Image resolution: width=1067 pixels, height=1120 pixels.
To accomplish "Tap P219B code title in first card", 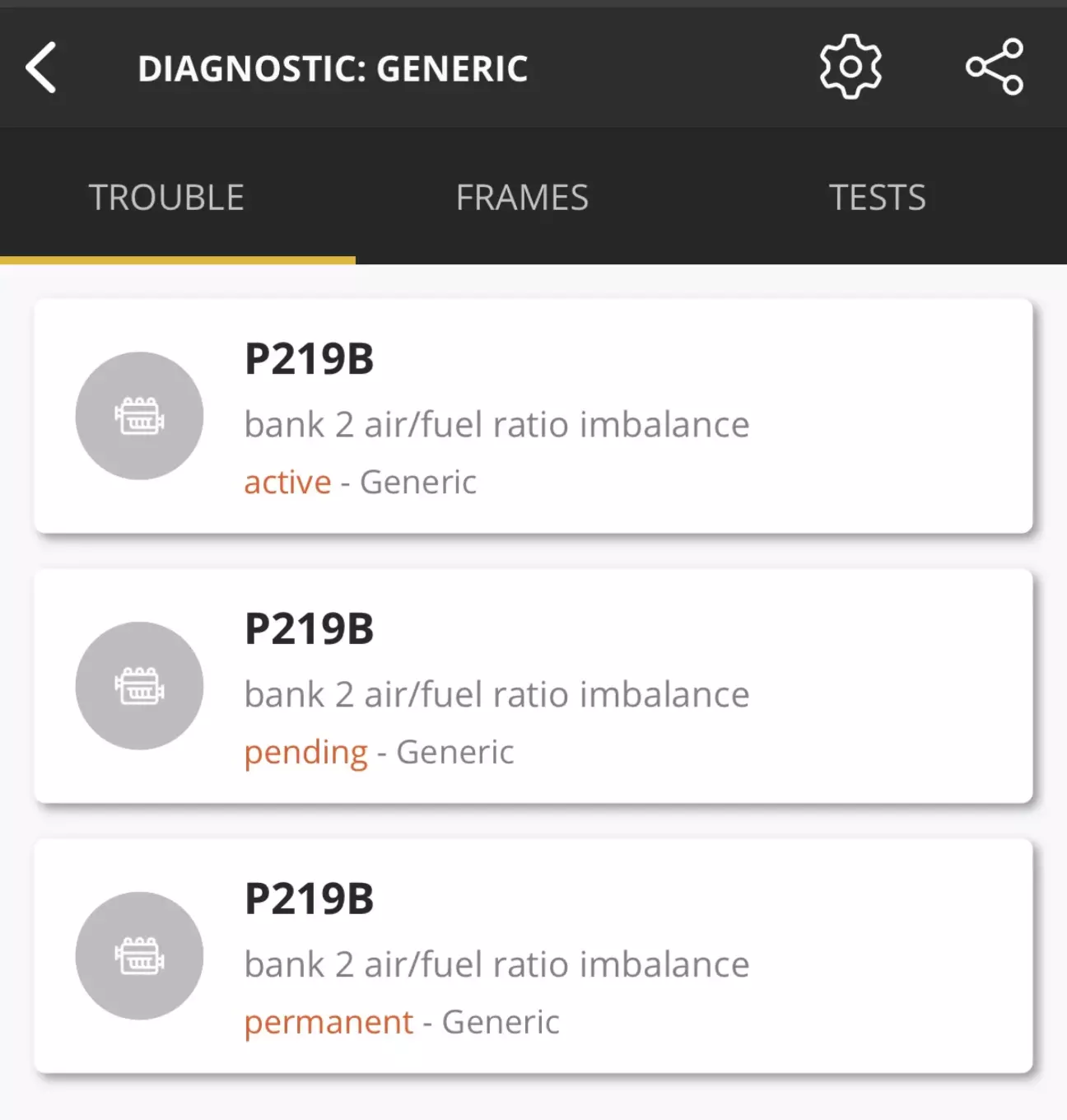I will pyautogui.click(x=310, y=359).
